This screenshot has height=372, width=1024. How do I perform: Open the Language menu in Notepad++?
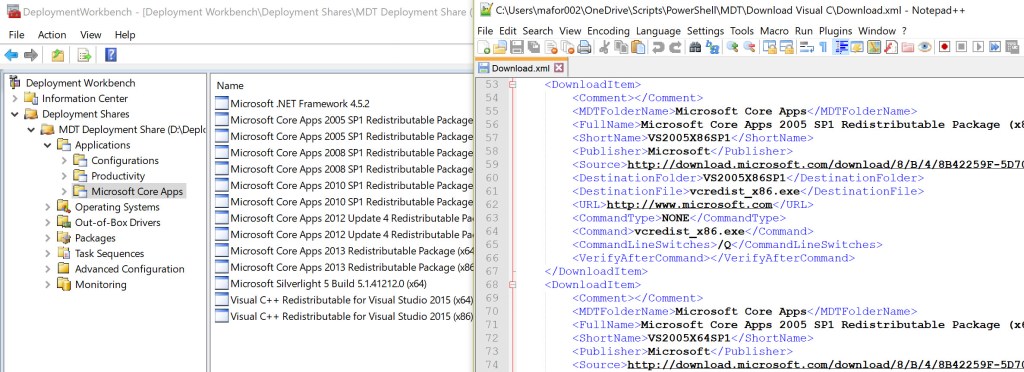pyautogui.click(x=658, y=31)
